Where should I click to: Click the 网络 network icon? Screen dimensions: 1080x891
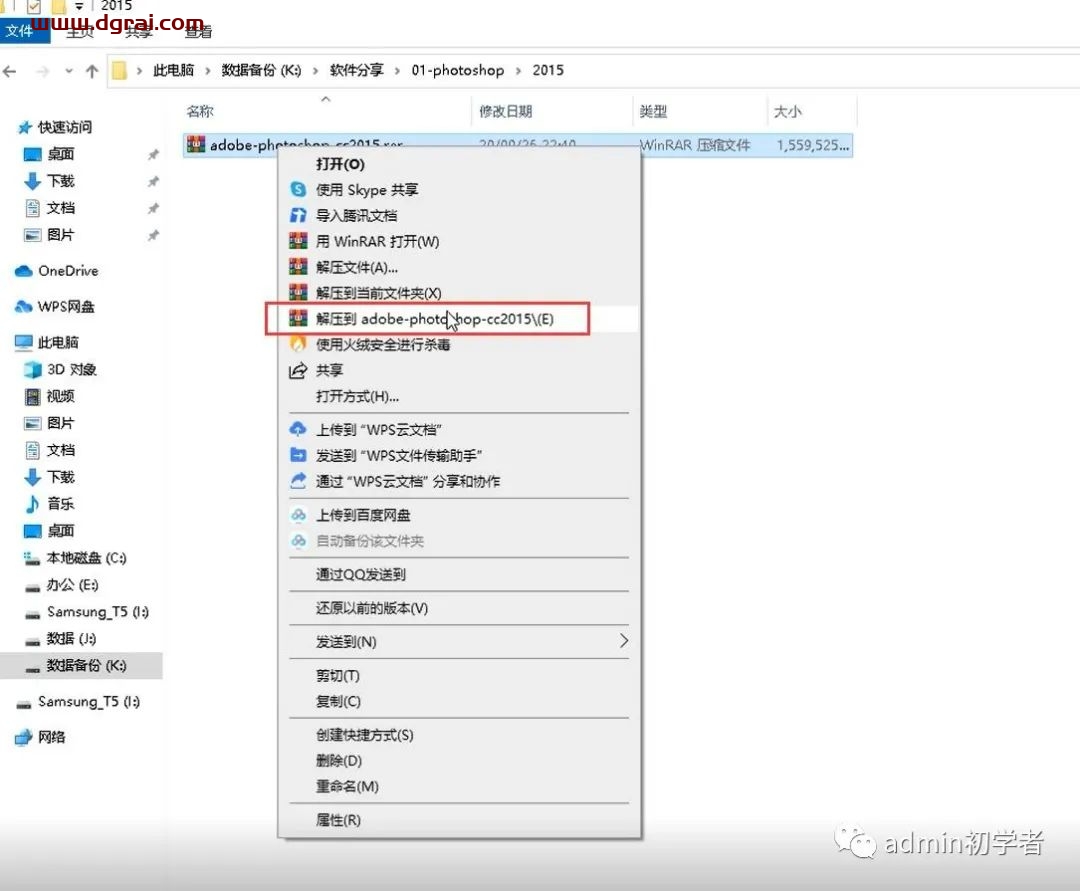pos(23,737)
